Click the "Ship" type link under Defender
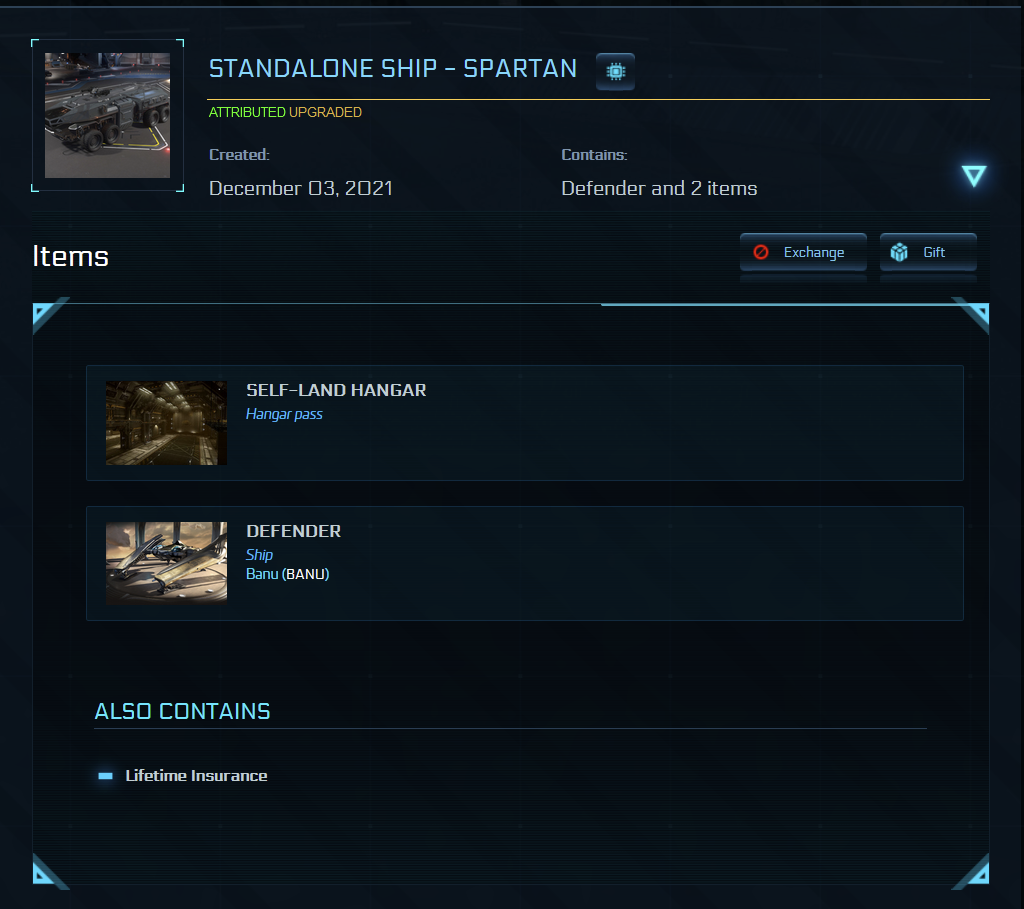This screenshot has width=1024, height=909. pyautogui.click(x=259, y=555)
